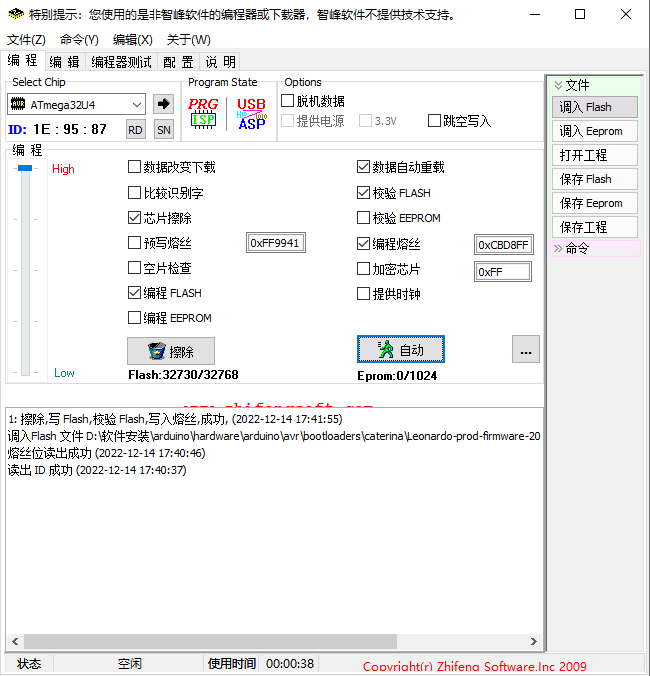Image resolution: width=650 pixels, height=676 pixels.
Task: Open the ATmega32U4 chip dropdown
Action: tap(137, 105)
